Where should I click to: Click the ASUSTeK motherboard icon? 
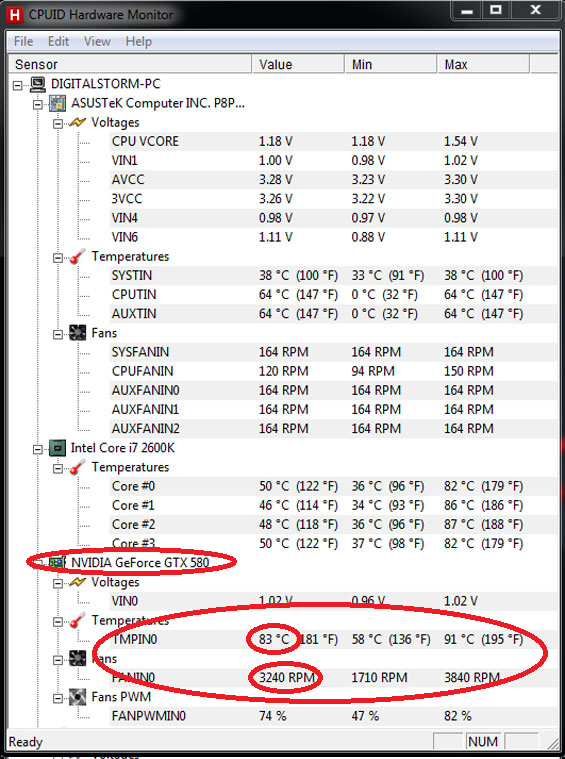click(58, 103)
